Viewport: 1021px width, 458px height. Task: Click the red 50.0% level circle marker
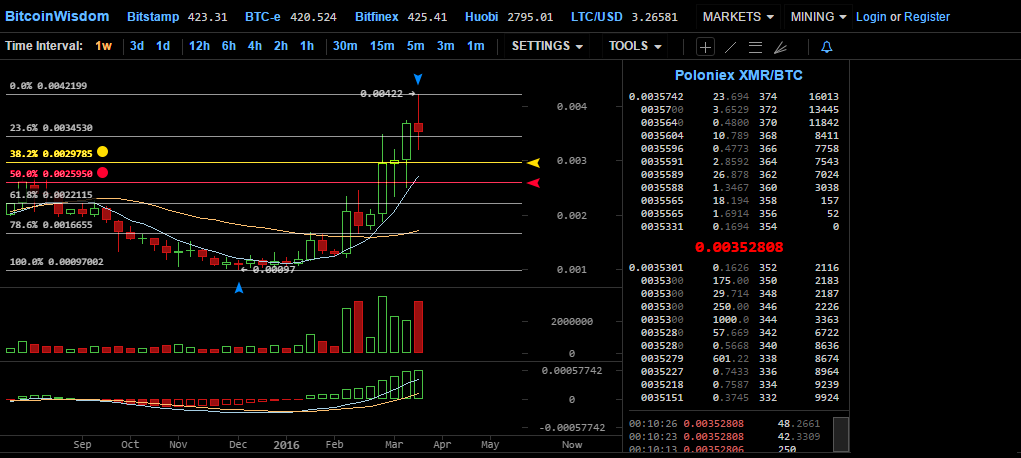pyautogui.click(x=102, y=173)
